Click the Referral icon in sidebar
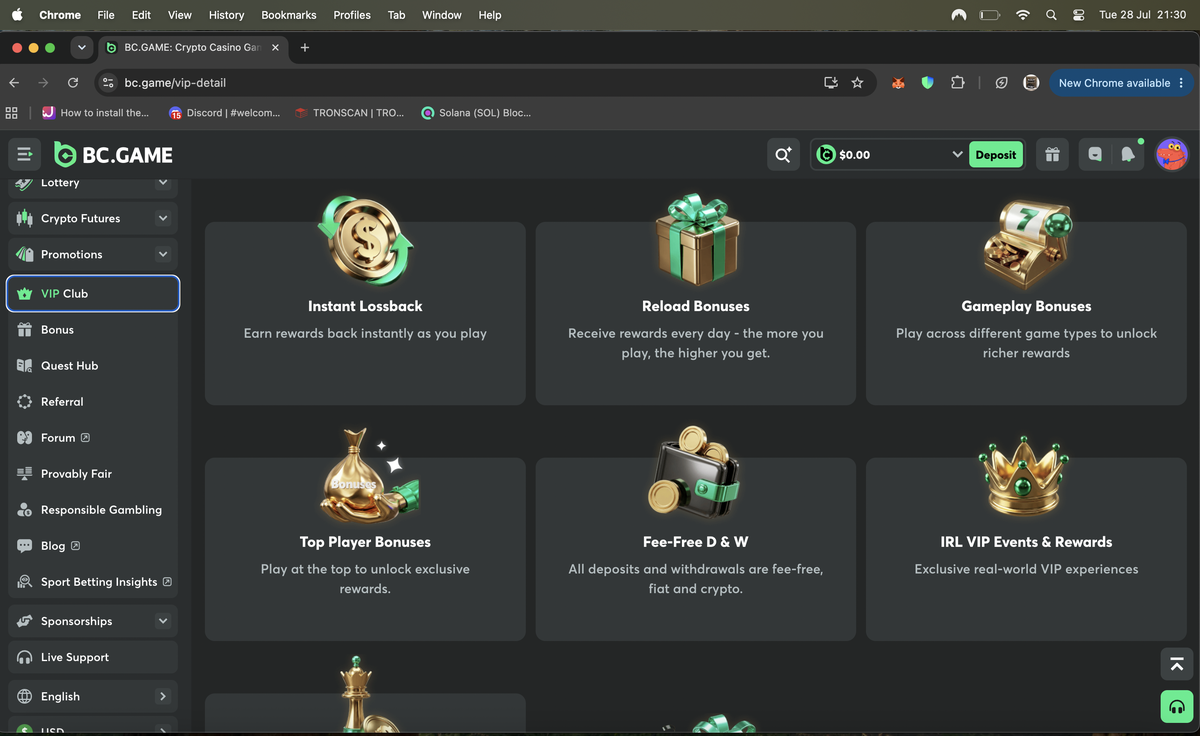 [25, 402]
